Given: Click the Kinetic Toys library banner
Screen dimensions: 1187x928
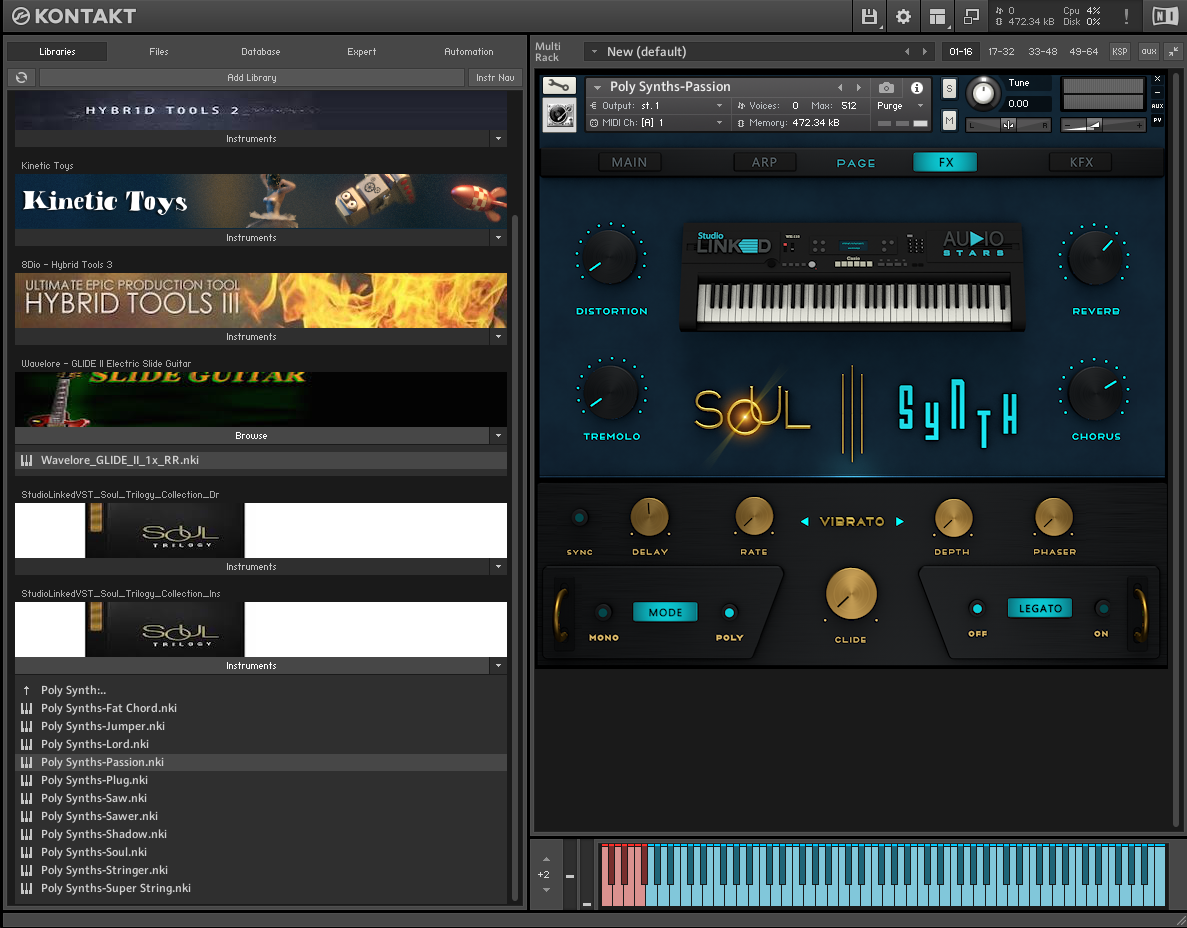Looking at the screenshot, I should (261, 201).
